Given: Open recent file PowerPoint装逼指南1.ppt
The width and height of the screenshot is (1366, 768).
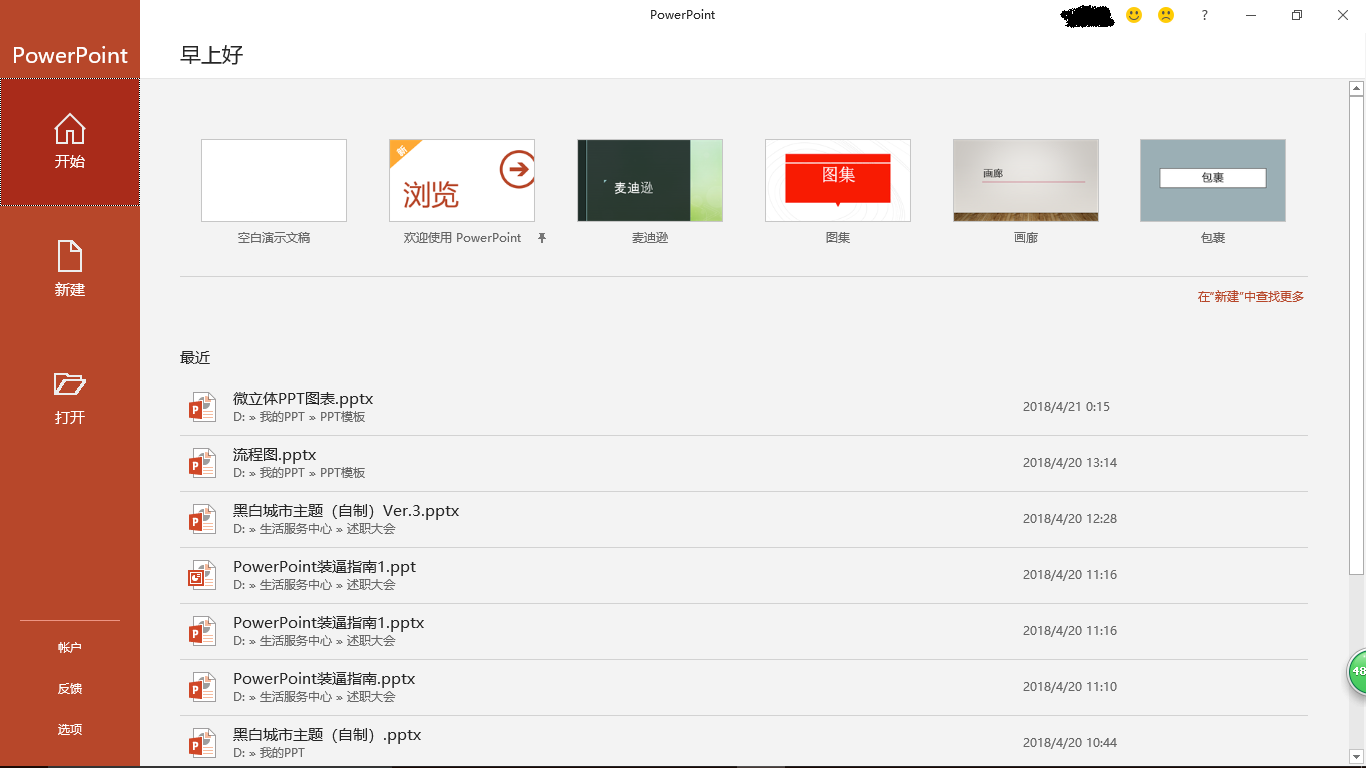Looking at the screenshot, I should (744, 575).
